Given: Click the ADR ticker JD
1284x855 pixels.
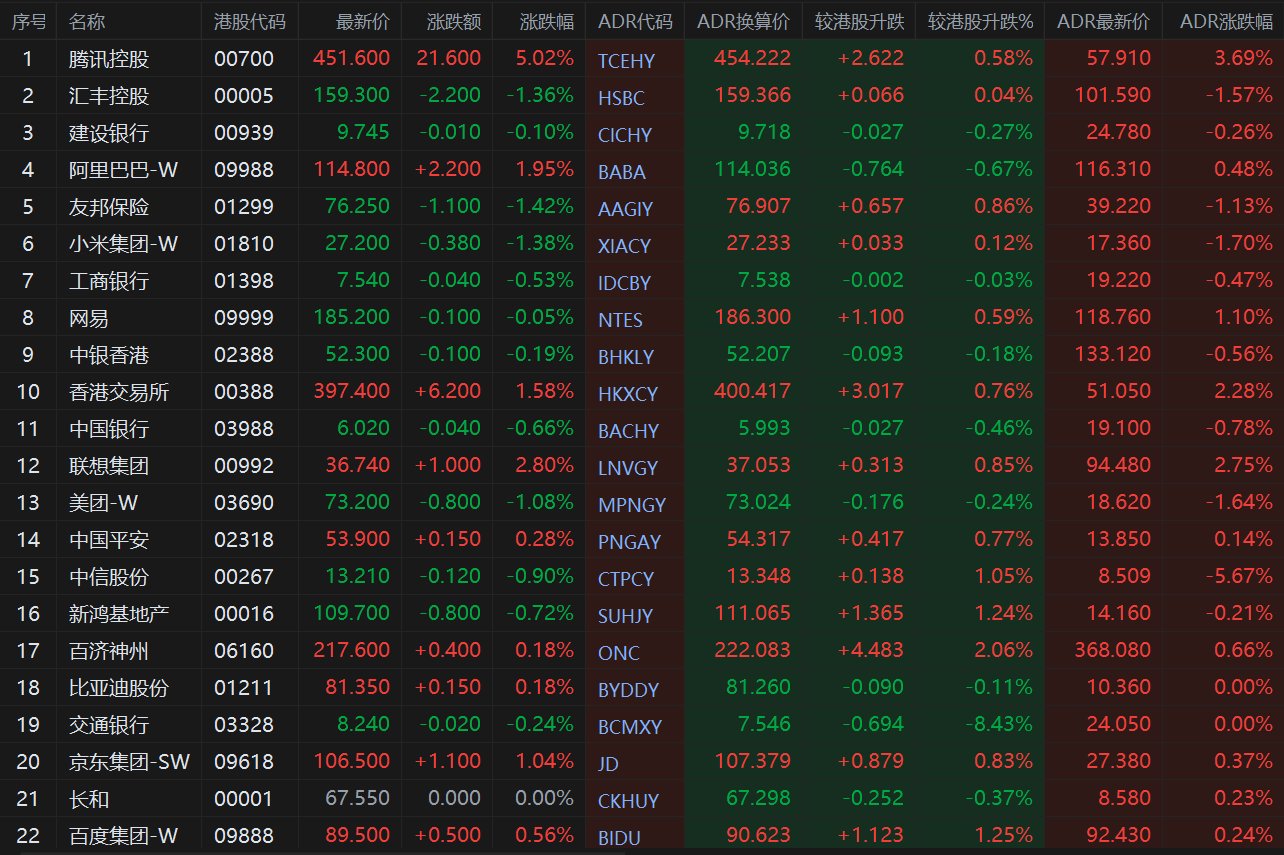Looking at the screenshot, I should click(608, 764).
